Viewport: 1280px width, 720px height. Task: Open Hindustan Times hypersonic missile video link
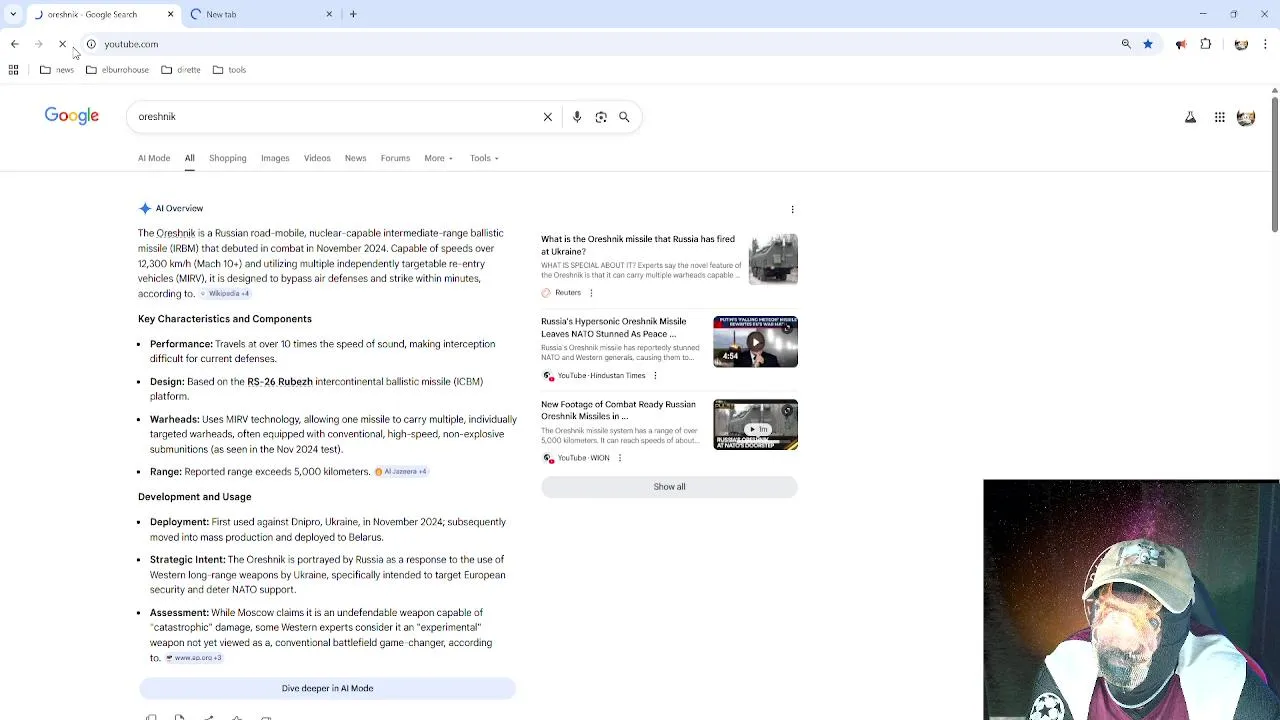(614, 328)
